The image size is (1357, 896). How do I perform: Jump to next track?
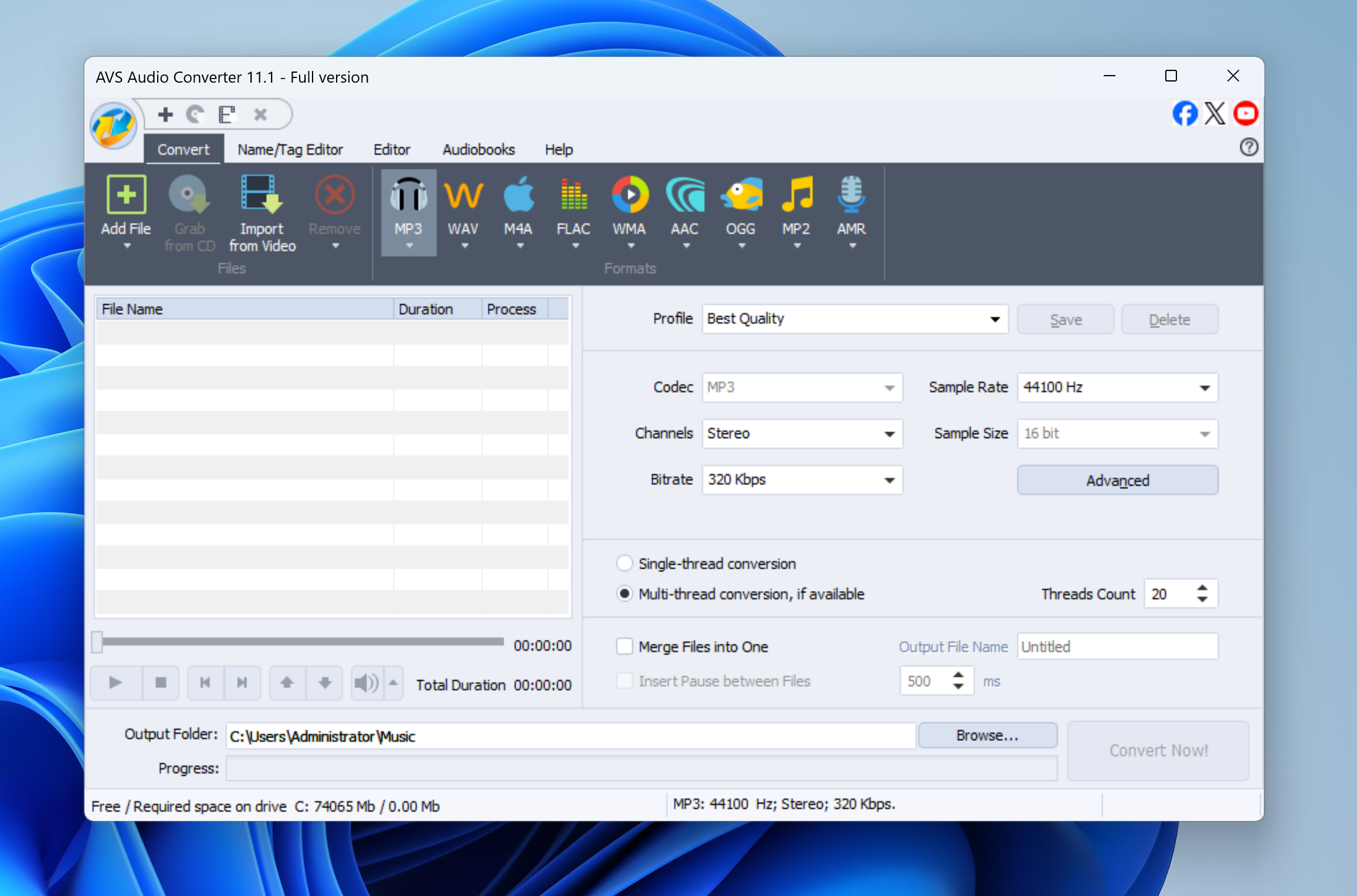tap(242, 683)
